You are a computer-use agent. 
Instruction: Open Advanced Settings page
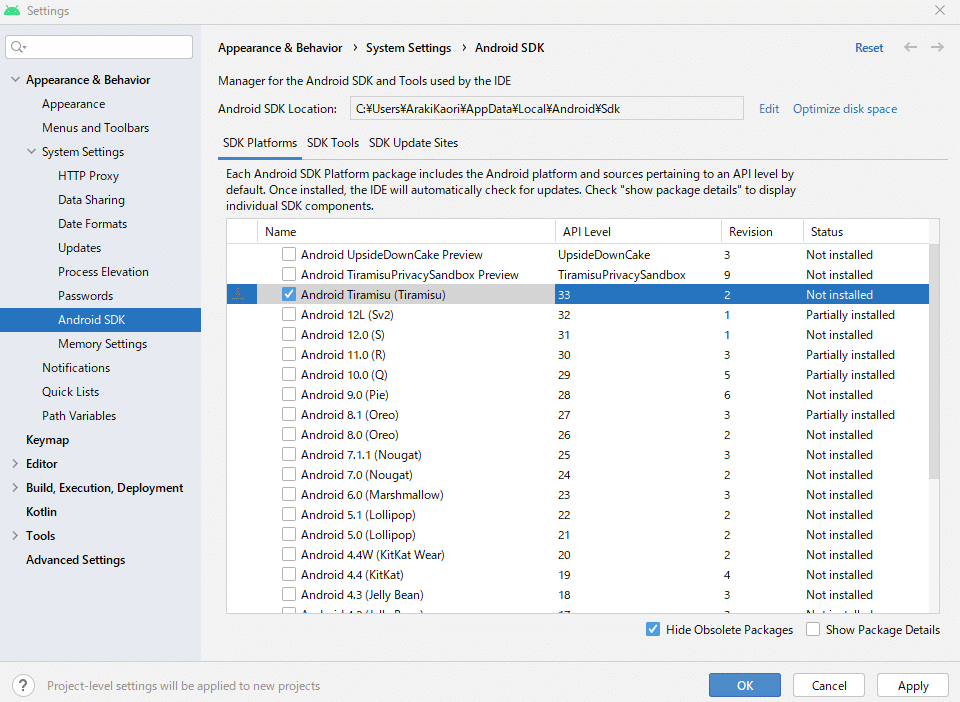point(75,559)
